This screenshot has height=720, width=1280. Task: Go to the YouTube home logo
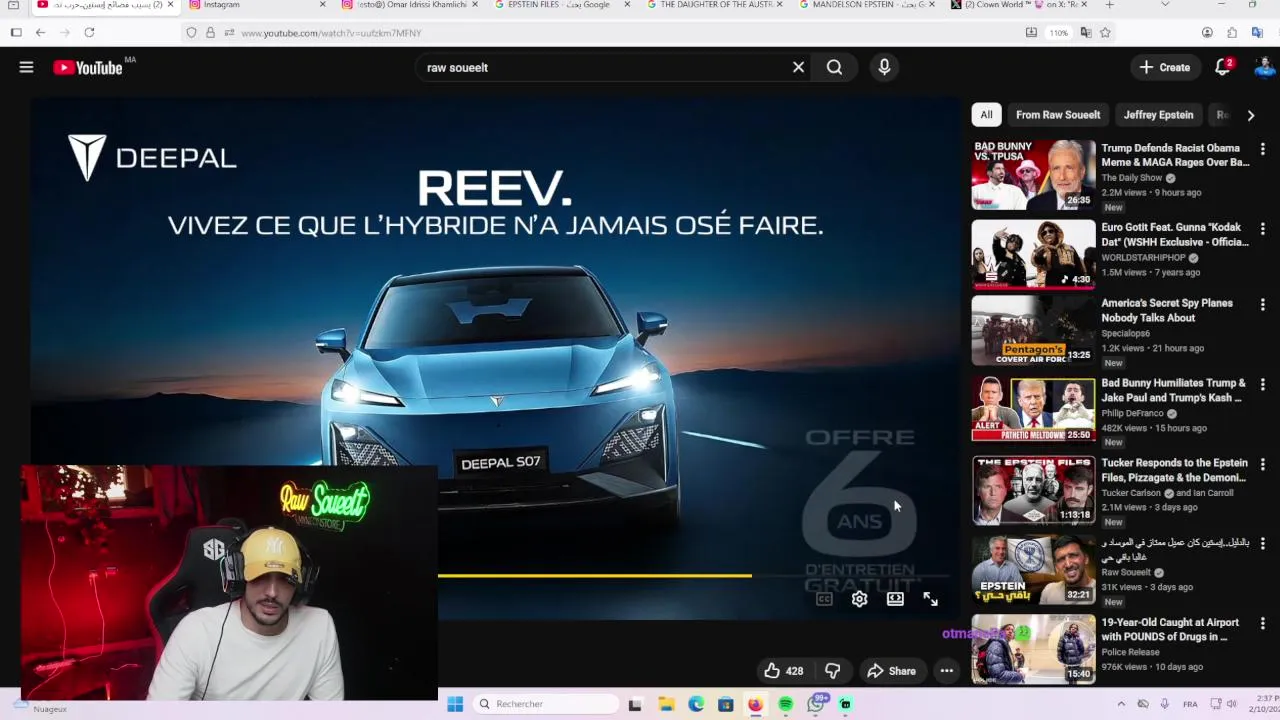click(87, 68)
